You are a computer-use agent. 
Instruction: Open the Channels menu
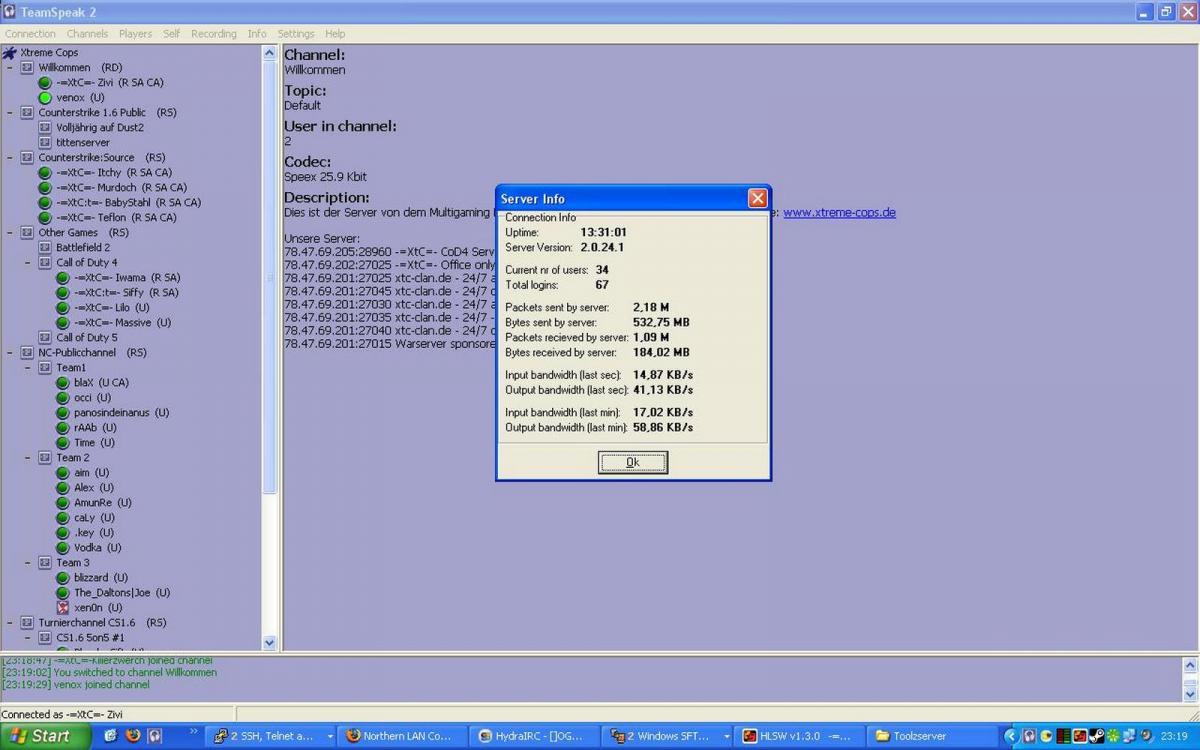87,34
